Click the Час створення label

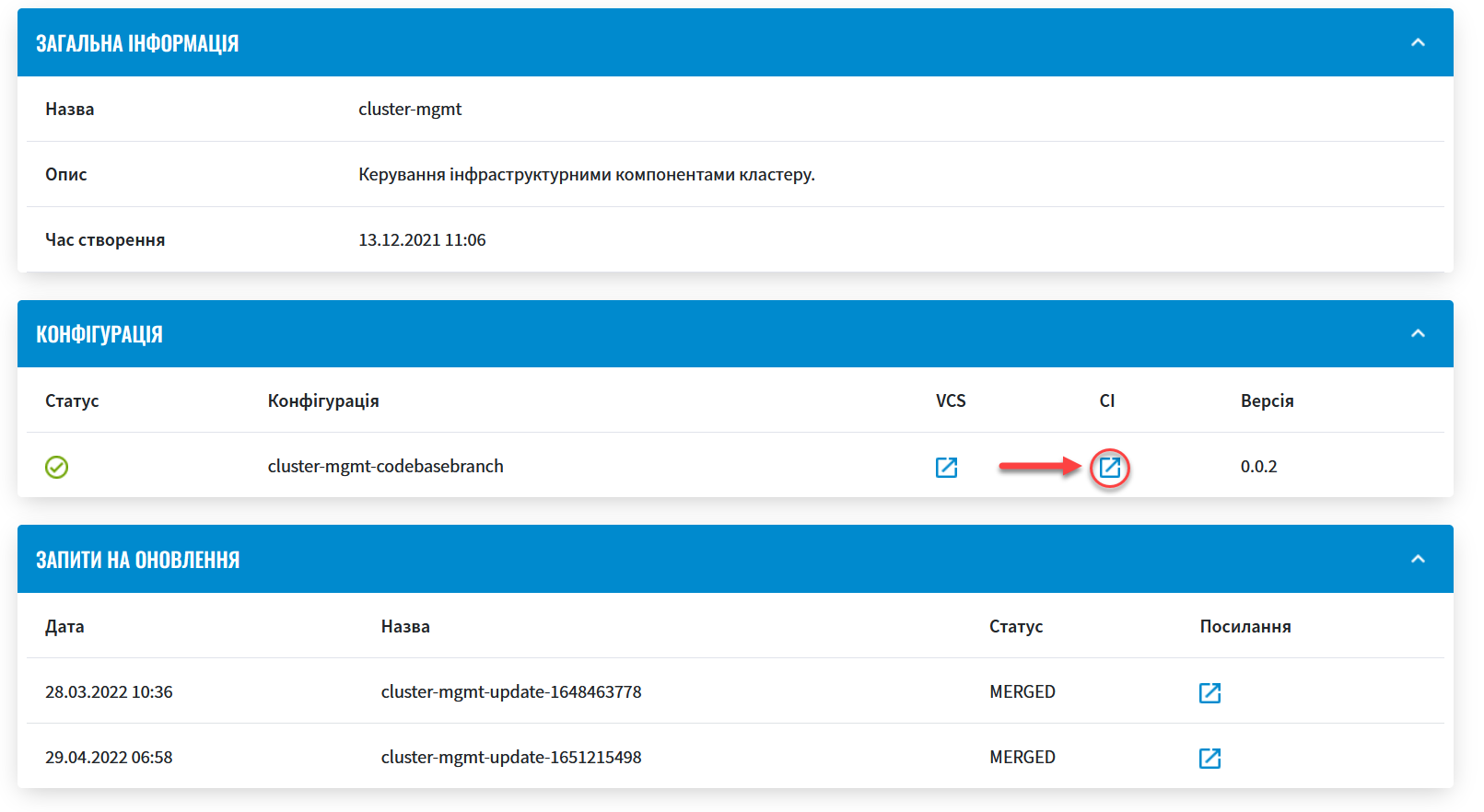[105, 239]
